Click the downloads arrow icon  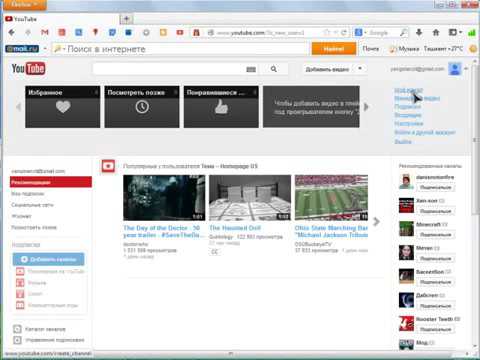pyautogui.click(x=419, y=33)
